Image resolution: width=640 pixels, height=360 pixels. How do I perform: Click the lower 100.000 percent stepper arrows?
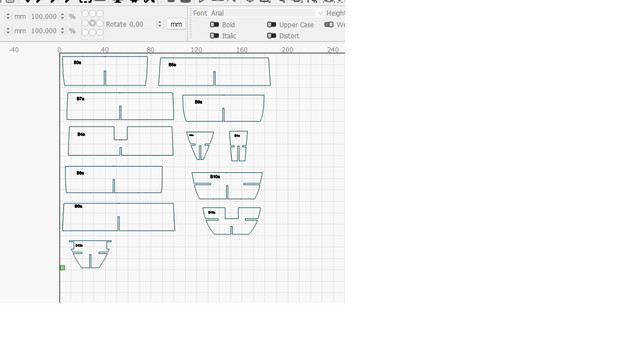click(x=62, y=31)
